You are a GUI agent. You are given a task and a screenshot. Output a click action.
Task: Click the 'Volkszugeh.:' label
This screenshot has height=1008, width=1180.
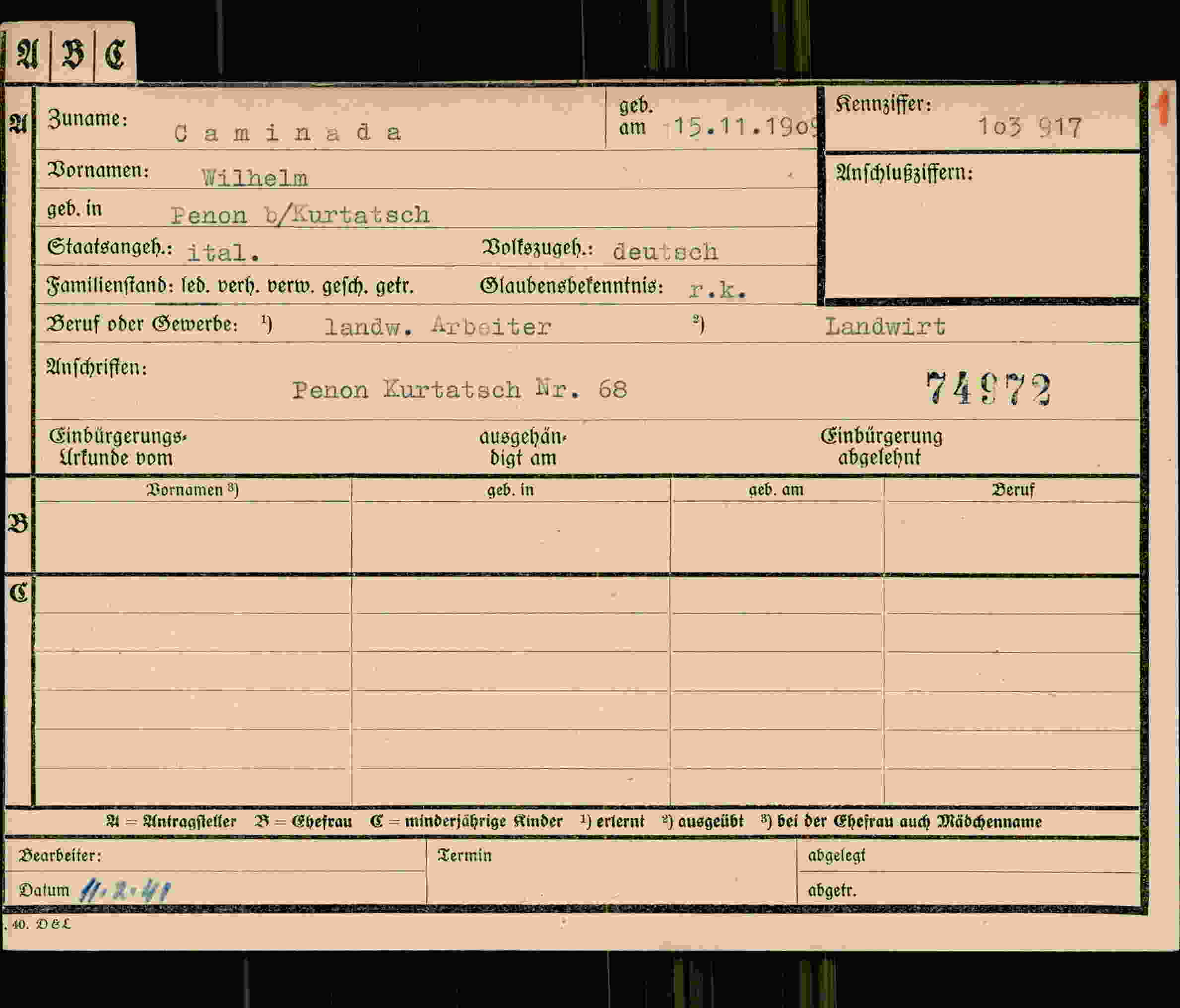point(537,247)
